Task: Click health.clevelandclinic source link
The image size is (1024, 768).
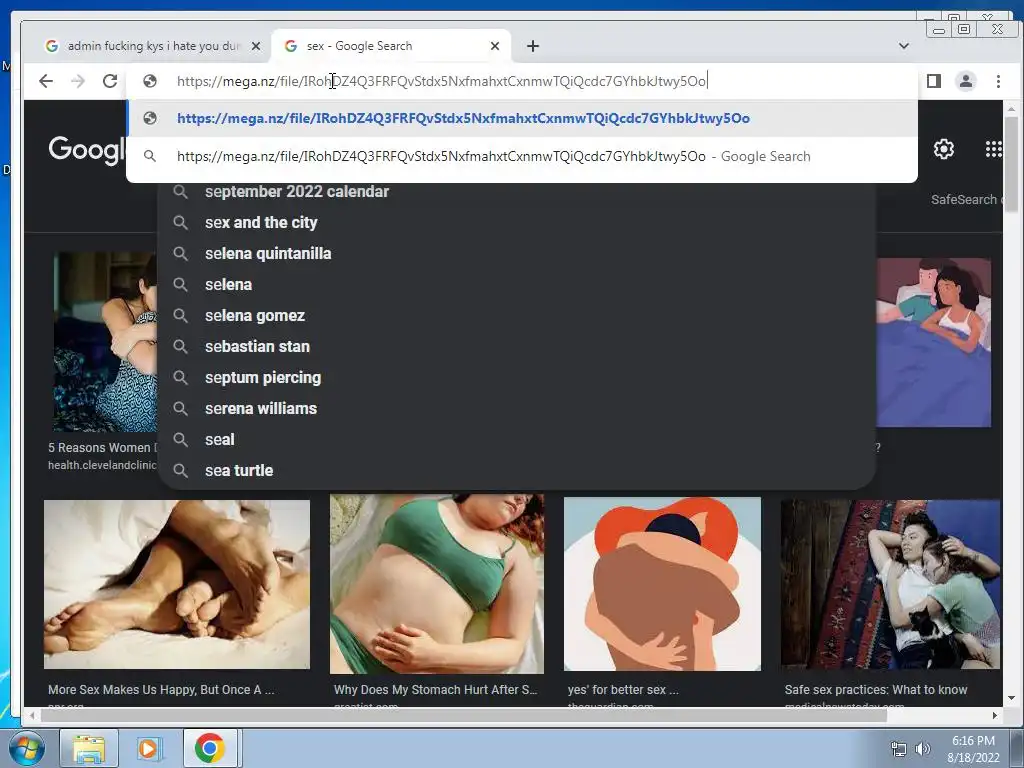Action: click(x=102, y=465)
